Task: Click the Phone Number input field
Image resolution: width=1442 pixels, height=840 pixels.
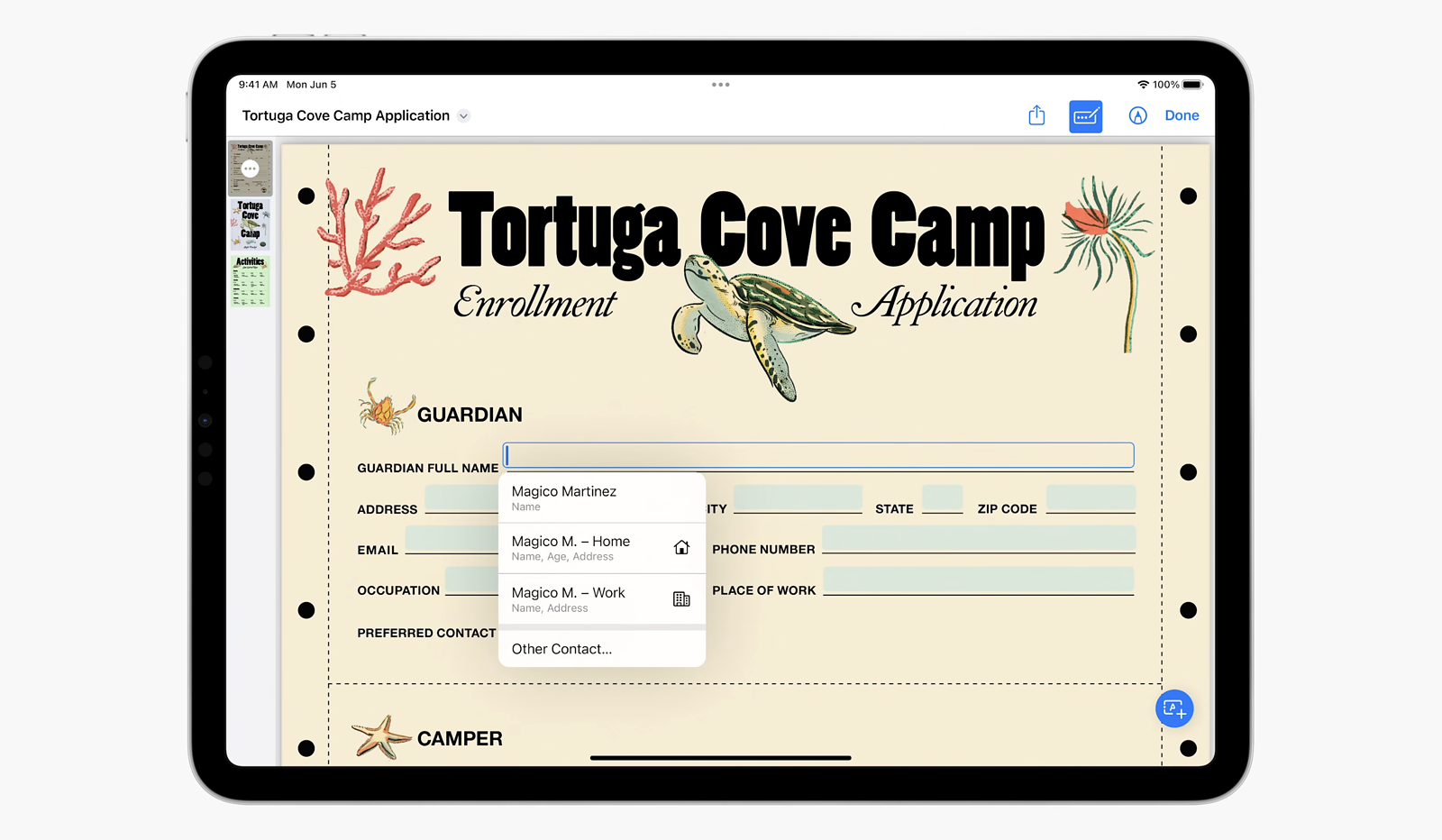Action: click(x=979, y=539)
